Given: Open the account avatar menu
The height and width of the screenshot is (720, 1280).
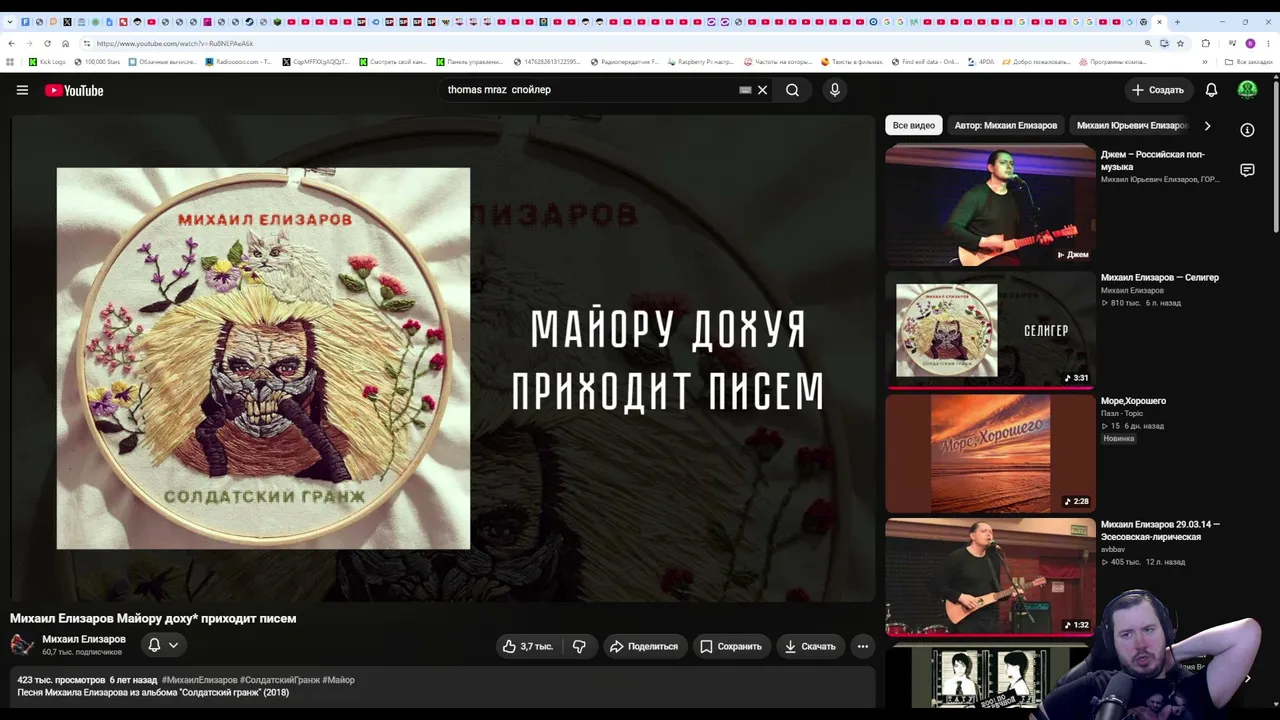Looking at the screenshot, I should (1247, 90).
